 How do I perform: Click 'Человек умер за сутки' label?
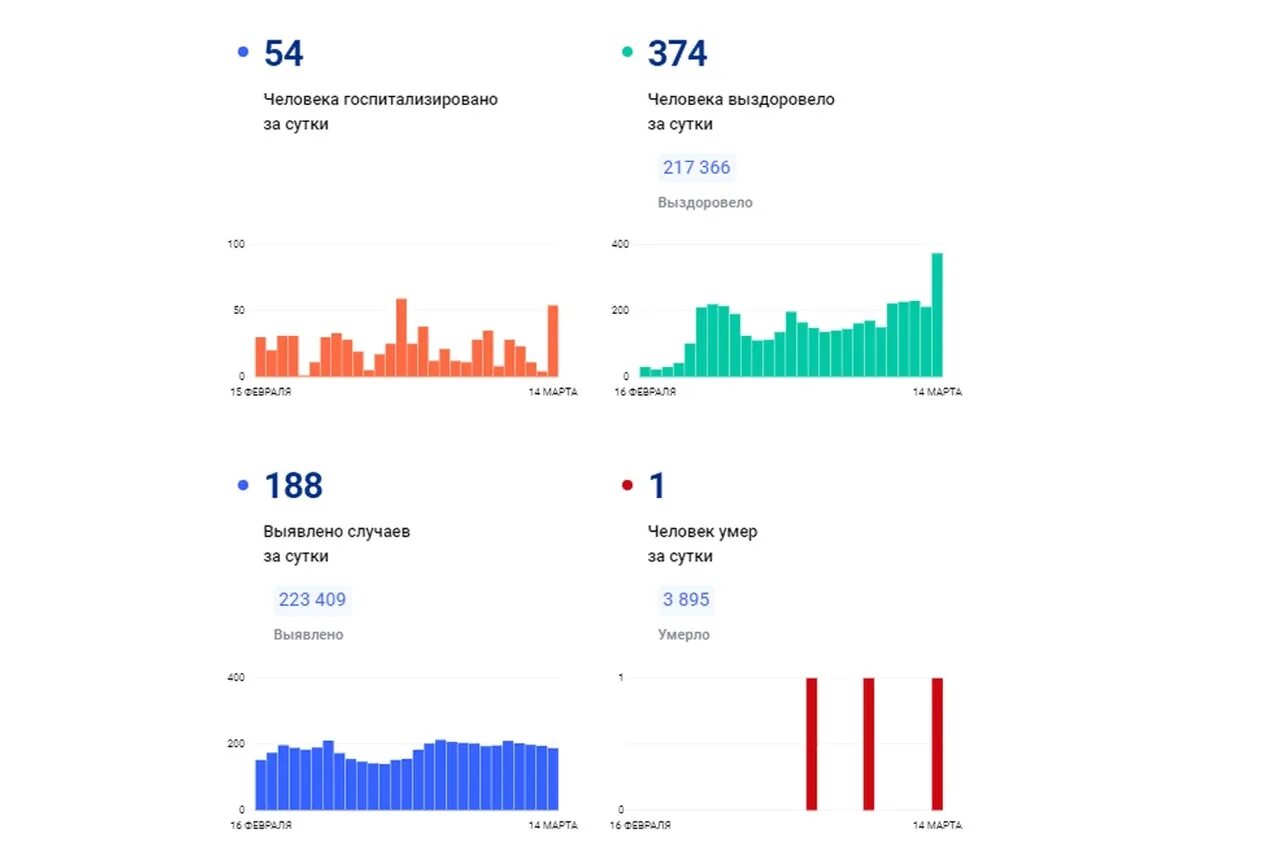pyautogui.click(x=703, y=544)
